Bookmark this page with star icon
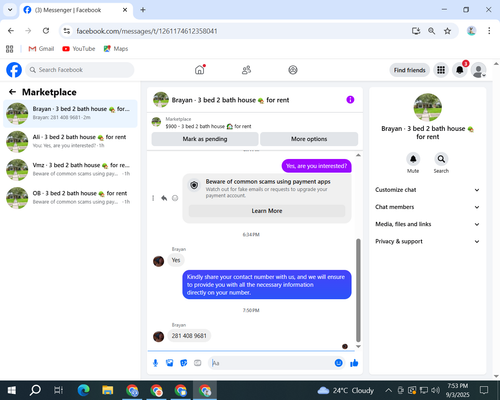Screen dimensions: 500x400 coord(447,31)
